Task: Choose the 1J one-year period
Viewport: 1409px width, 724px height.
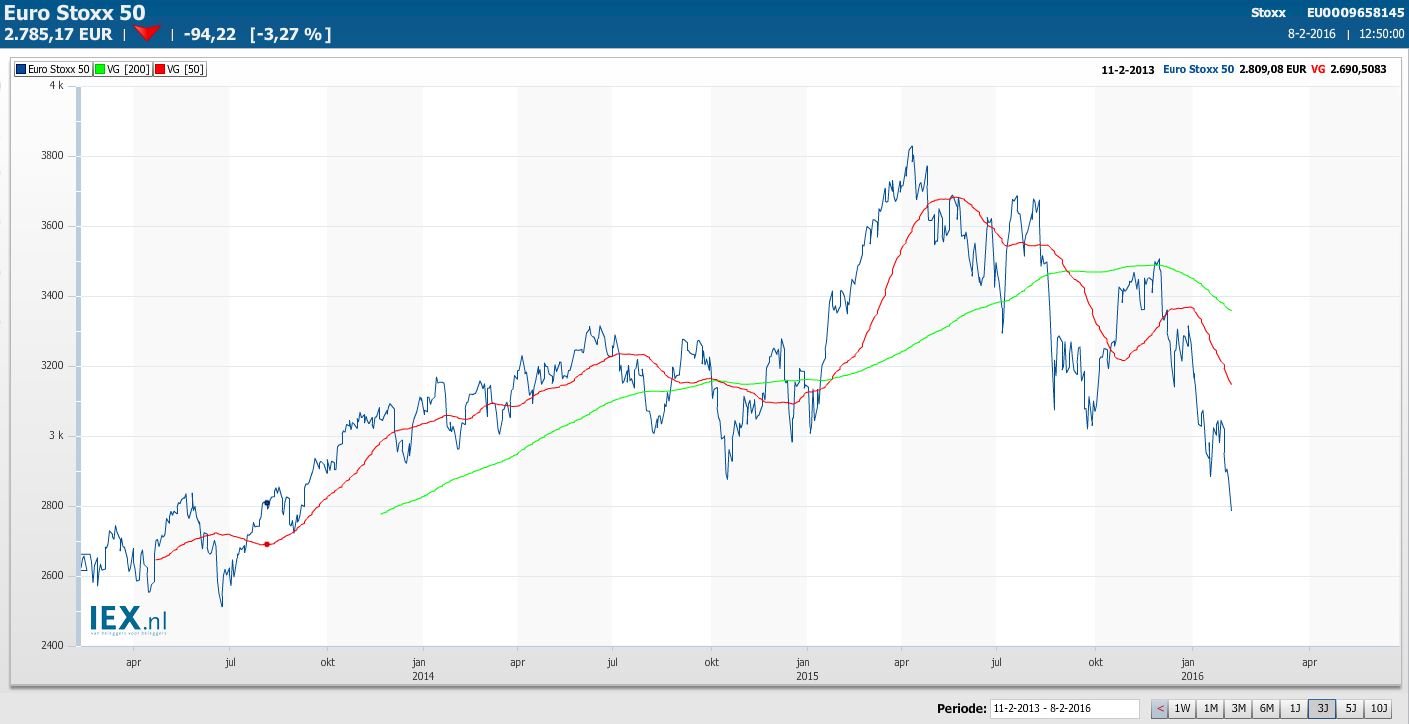Action: click(1294, 709)
